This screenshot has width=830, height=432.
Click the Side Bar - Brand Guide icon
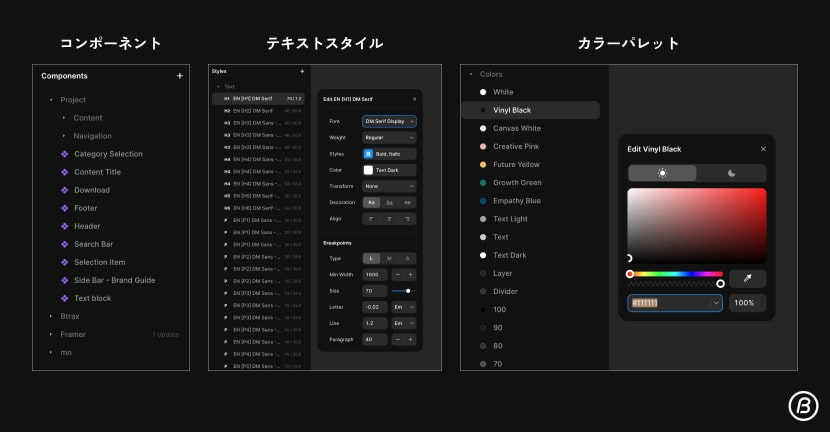point(65,280)
